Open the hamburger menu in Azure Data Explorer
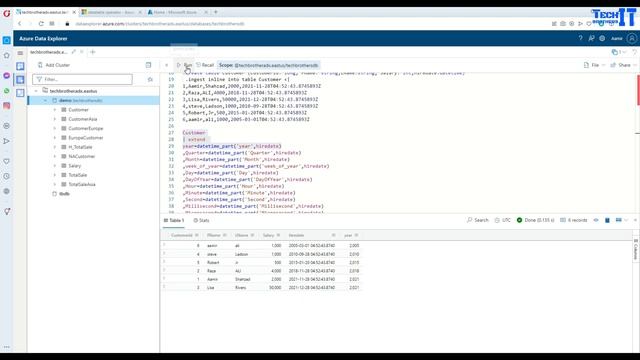640x360 pixels. click(x=20, y=53)
